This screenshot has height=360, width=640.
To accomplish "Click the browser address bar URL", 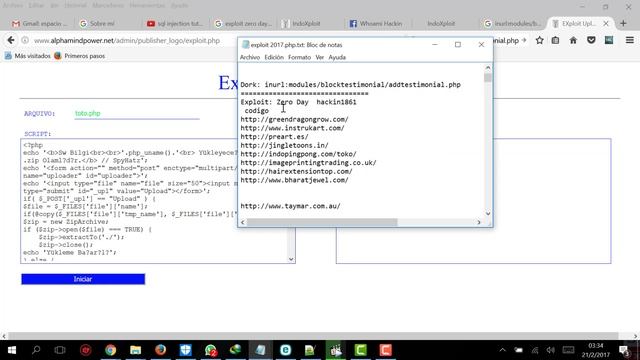I will 127,40.
